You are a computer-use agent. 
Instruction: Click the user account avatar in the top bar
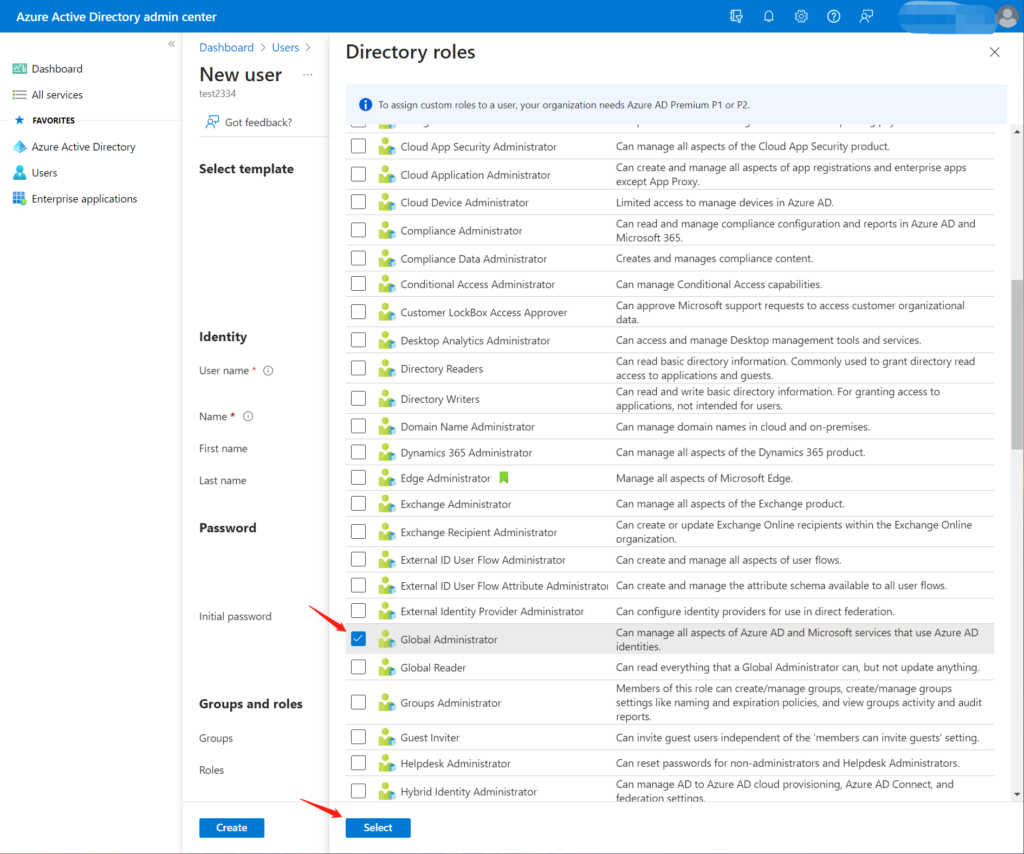tap(1008, 17)
